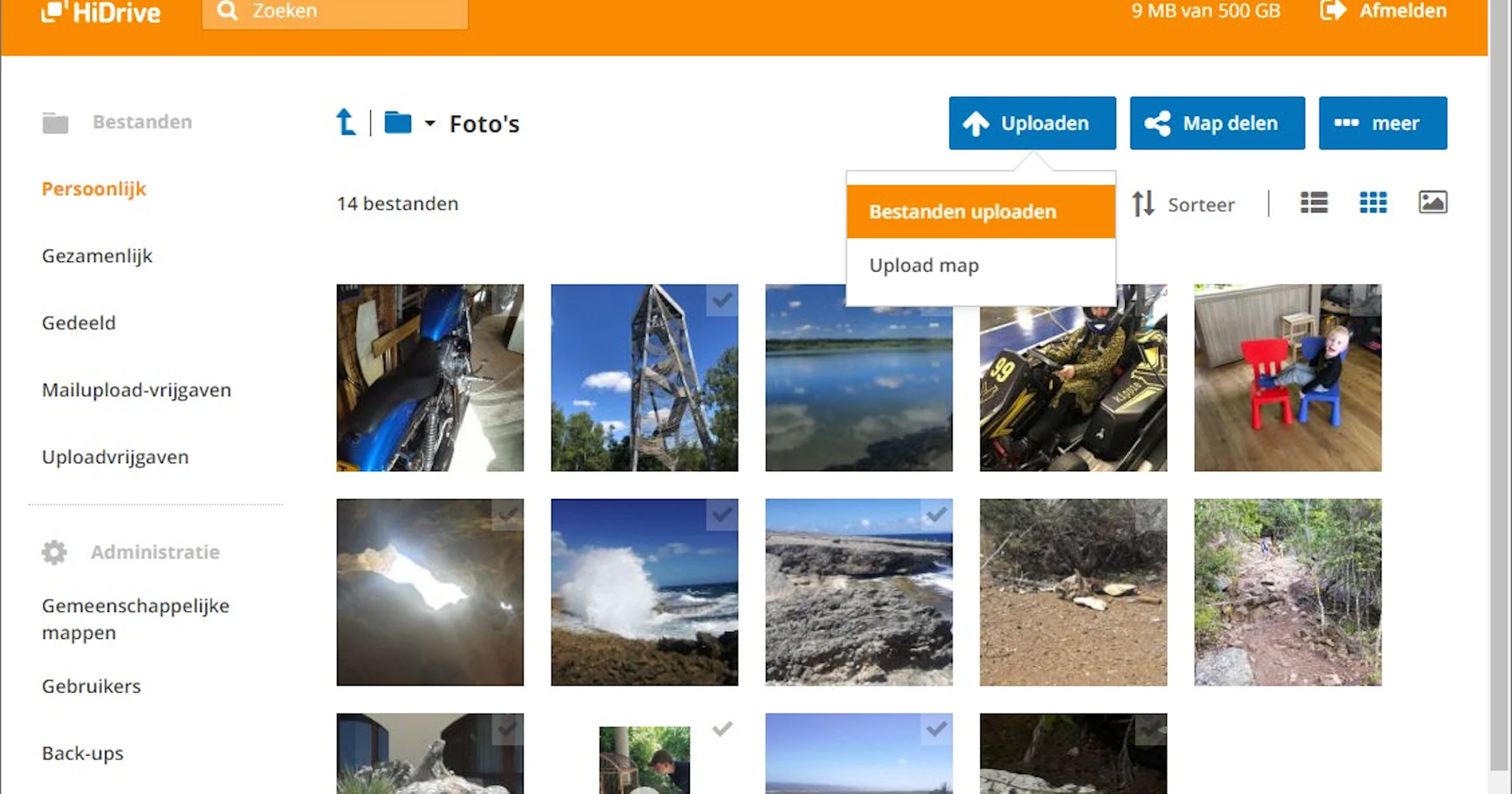Open Gezamenlijk in the sidebar
This screenshot has height=794, width=1512.
[x=97, y=256]
